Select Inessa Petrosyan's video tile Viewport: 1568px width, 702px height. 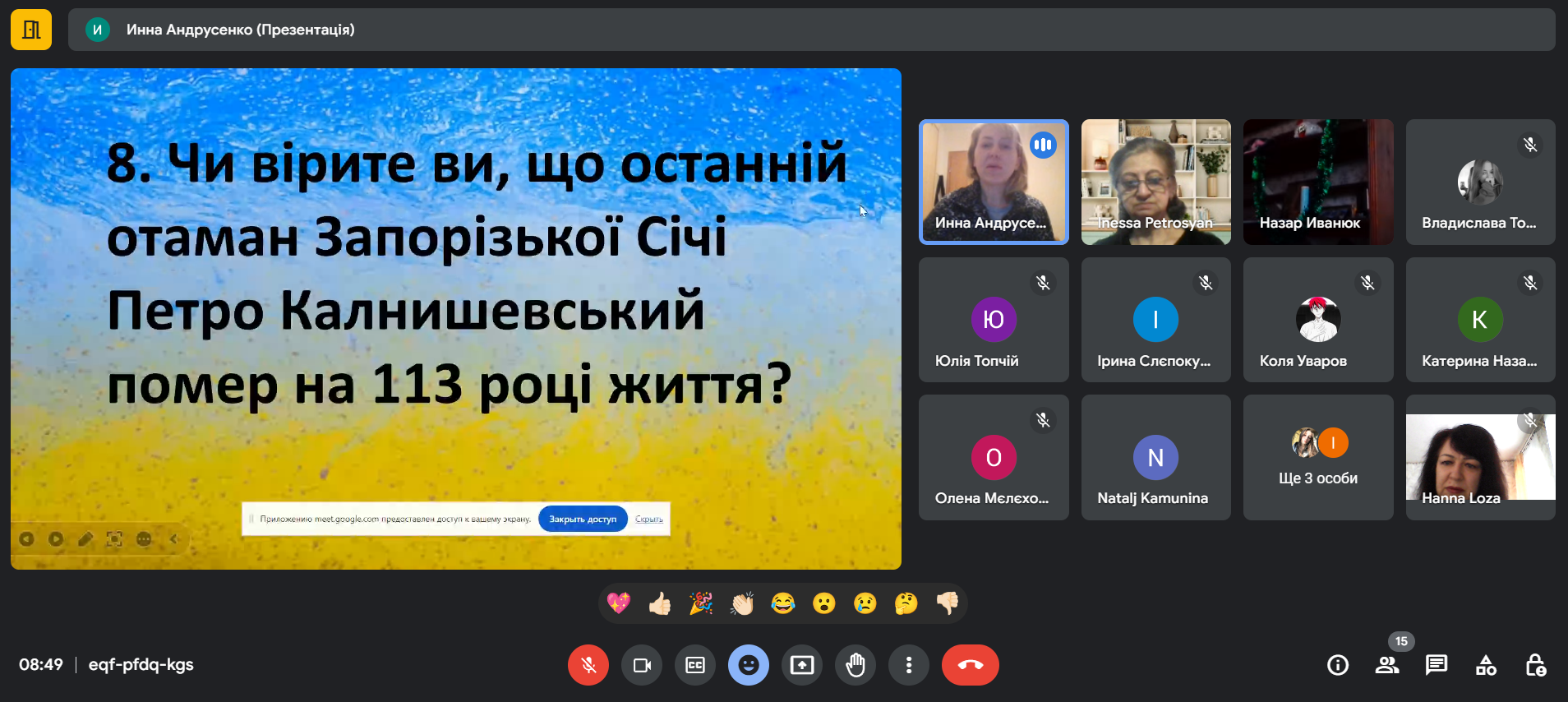(1155, 182)
